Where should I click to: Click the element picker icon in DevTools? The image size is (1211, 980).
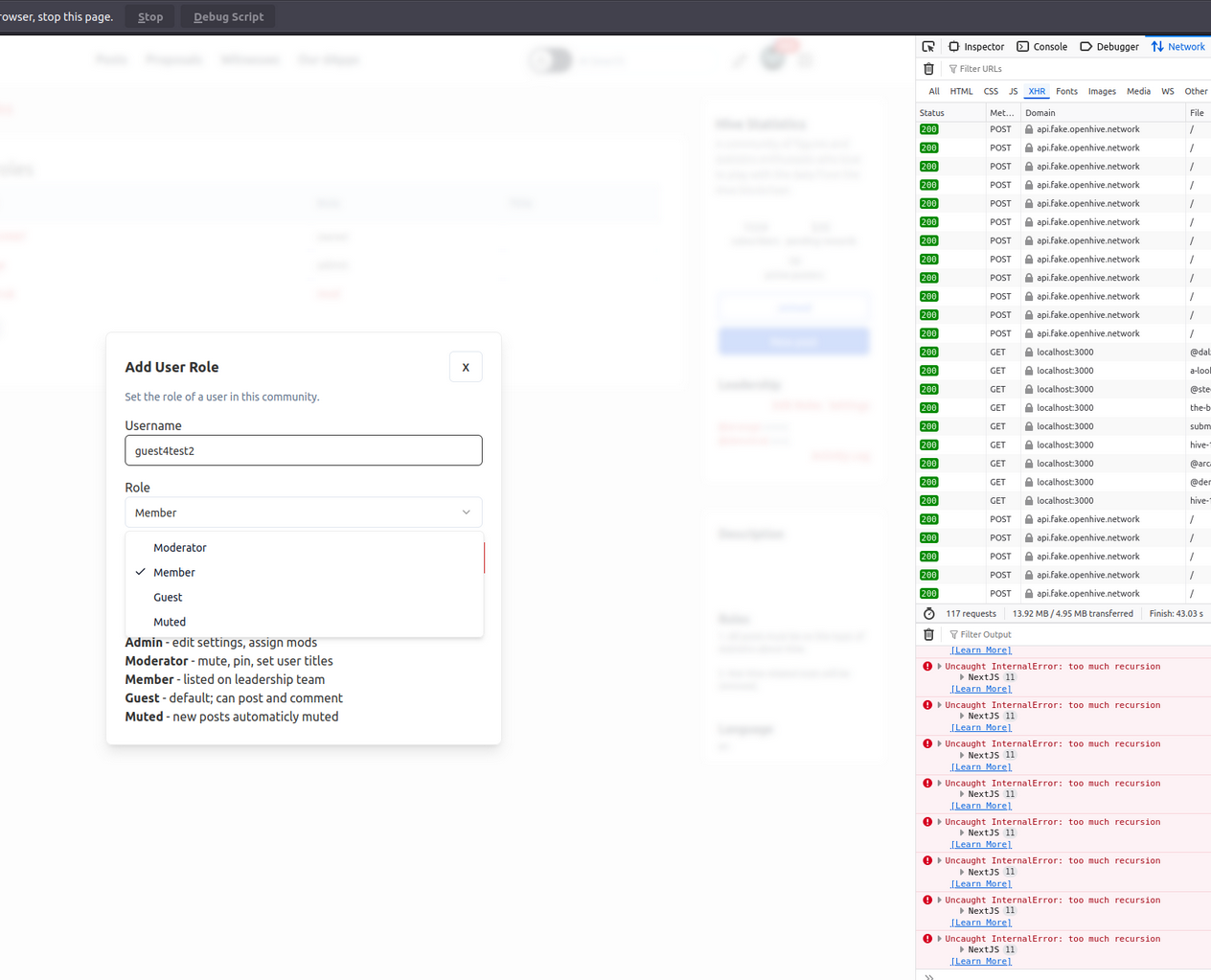point(928,46)
